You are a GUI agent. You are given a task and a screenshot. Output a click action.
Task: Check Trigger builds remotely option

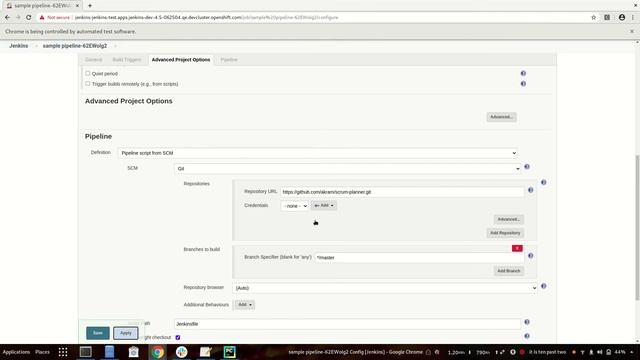point(87,84)
